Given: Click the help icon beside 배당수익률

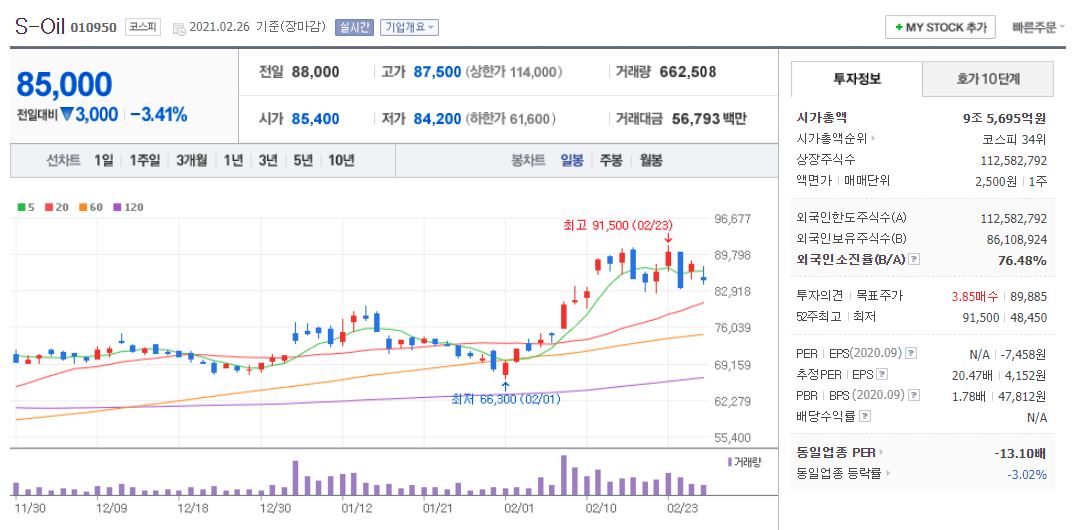Looking at the screenshot, I should click(x=865, y=416).
